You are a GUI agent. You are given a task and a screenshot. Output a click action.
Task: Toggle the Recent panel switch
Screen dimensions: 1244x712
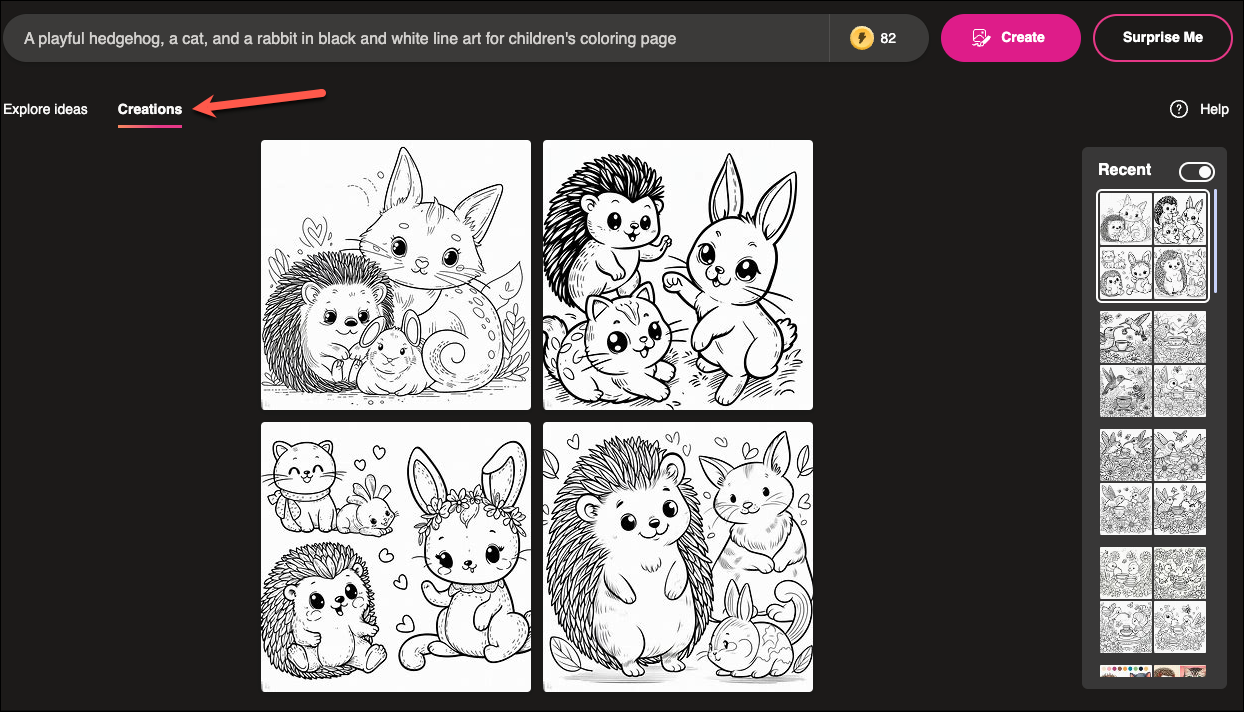click(1196, 171)
